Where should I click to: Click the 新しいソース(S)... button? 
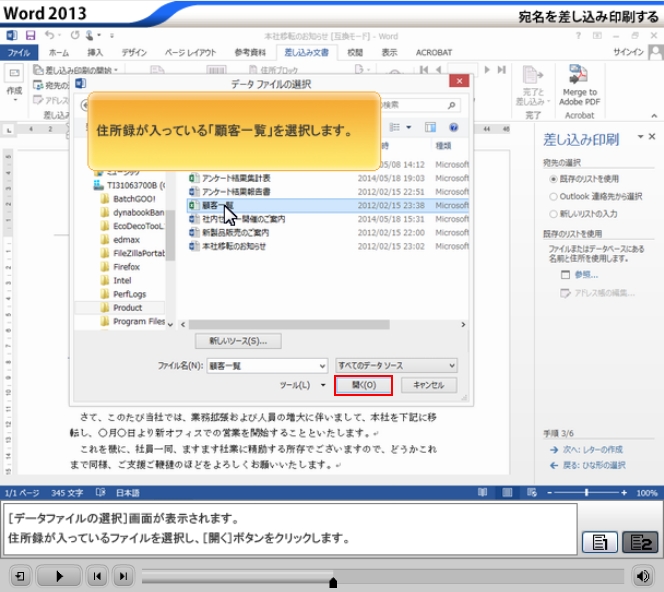pos(238,341)
